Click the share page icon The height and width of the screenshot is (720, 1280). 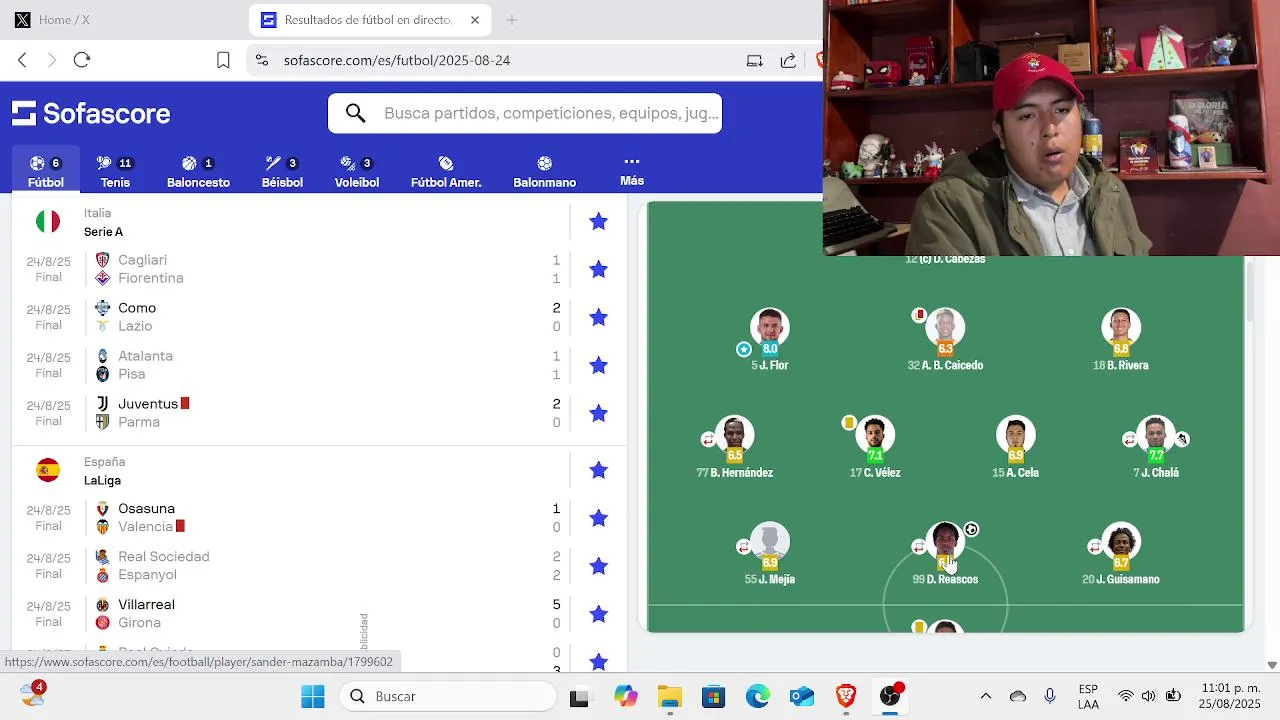[788, 60]
